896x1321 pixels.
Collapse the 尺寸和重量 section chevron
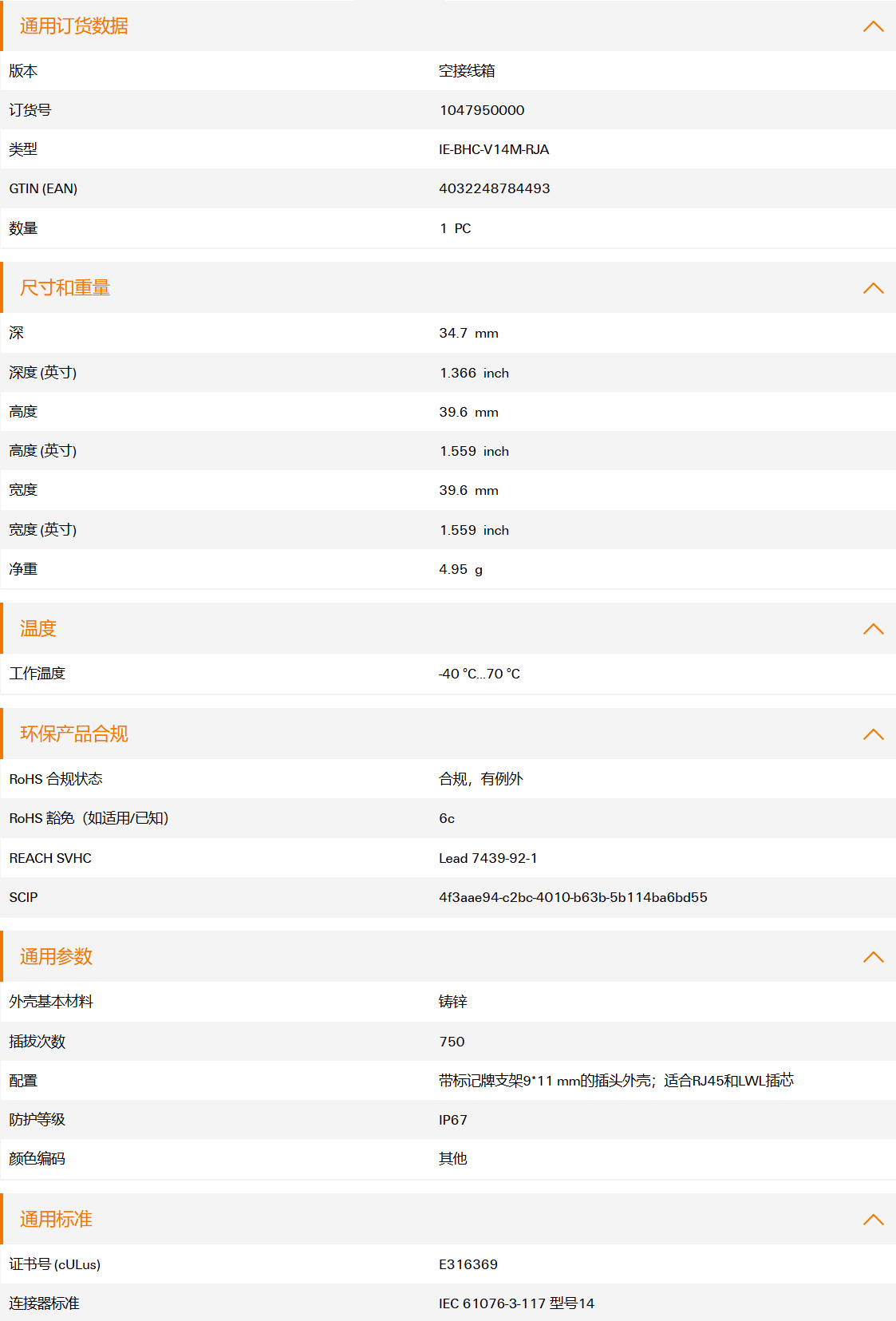(874, 288)
